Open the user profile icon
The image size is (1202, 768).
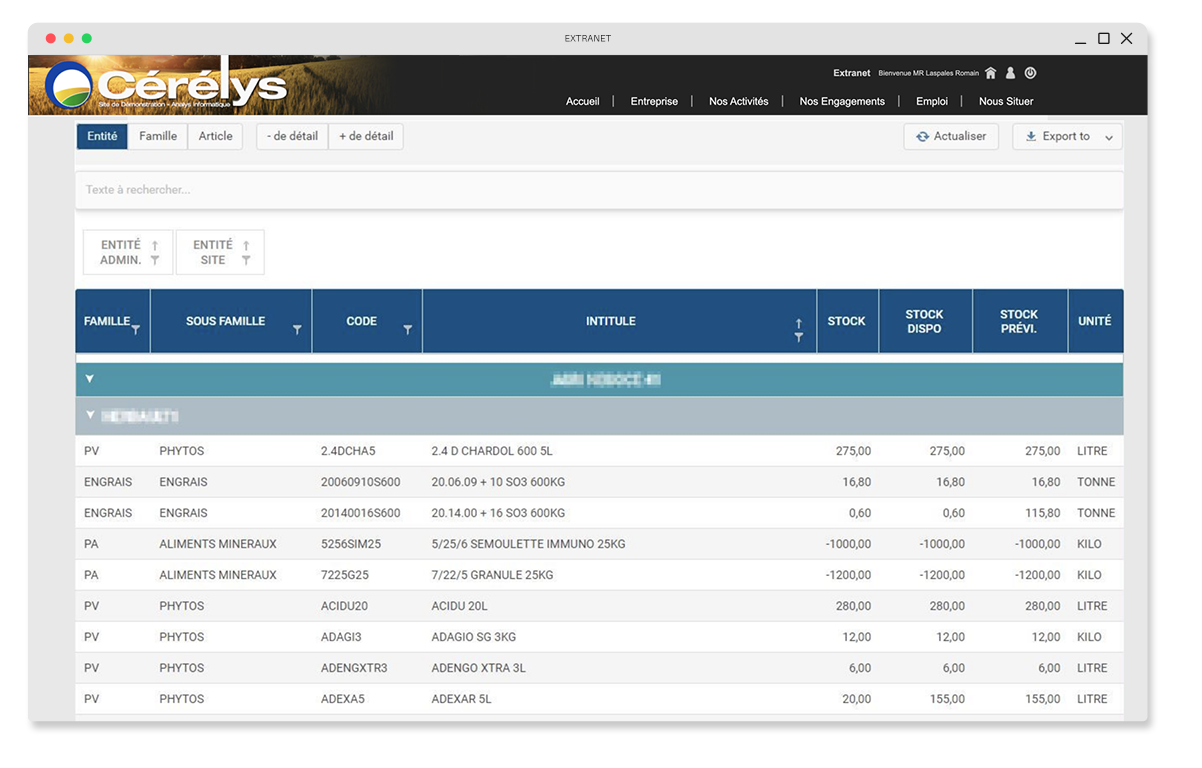pyautogui.click(x=1010, y=73)
